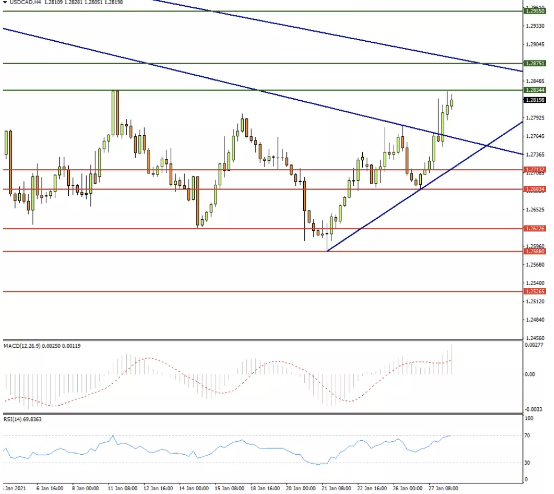The width and height of the screenshot is (554, 494).
Task: Click the 12 Jan 16:00 time label
Action: pos(159,488)
